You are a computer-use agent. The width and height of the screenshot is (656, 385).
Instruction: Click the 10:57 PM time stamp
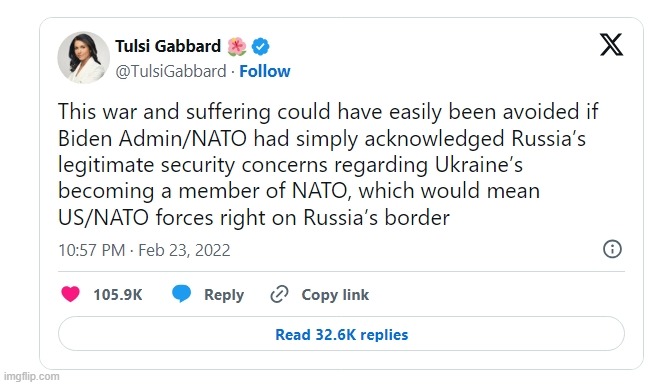92,250
